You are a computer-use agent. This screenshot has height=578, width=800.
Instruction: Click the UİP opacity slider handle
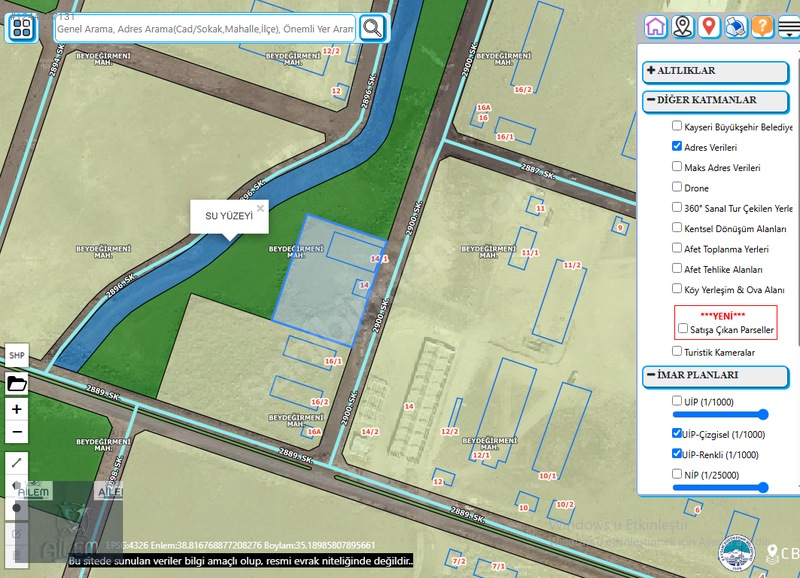click(x=763, y=414)
